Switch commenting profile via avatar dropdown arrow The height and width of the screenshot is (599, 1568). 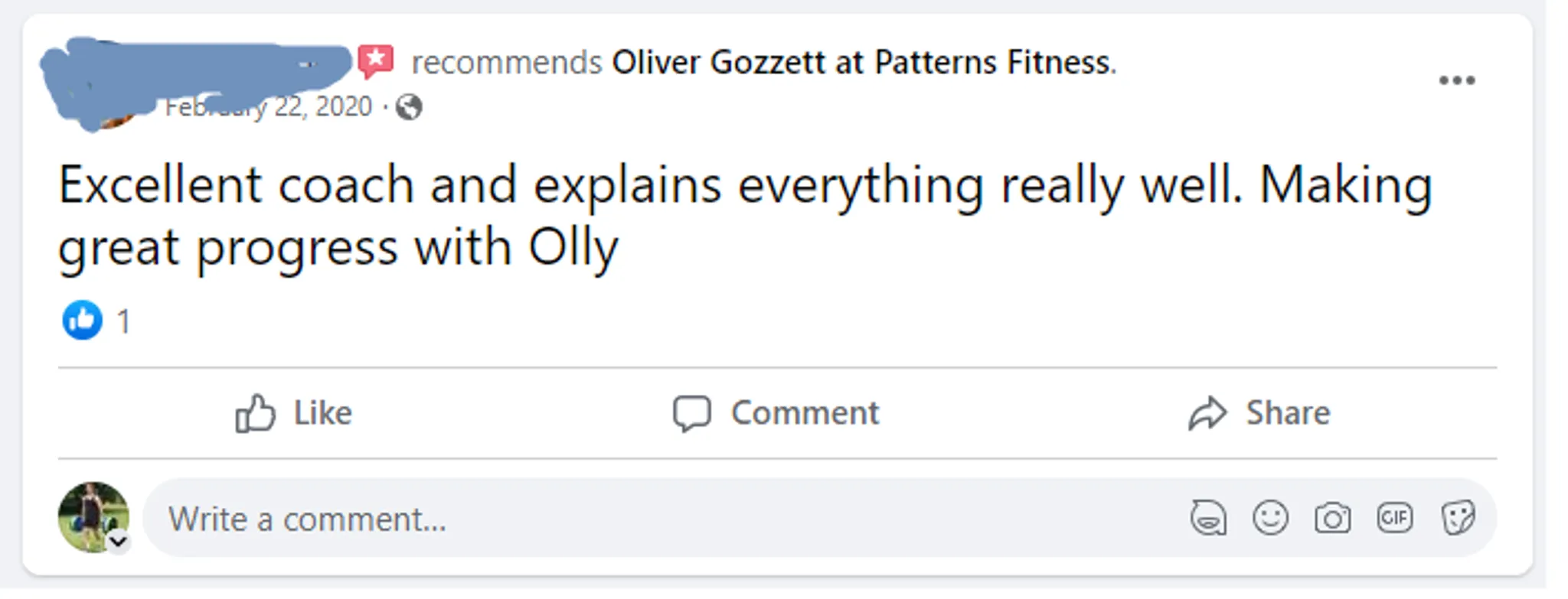click(x=118, y=542)
